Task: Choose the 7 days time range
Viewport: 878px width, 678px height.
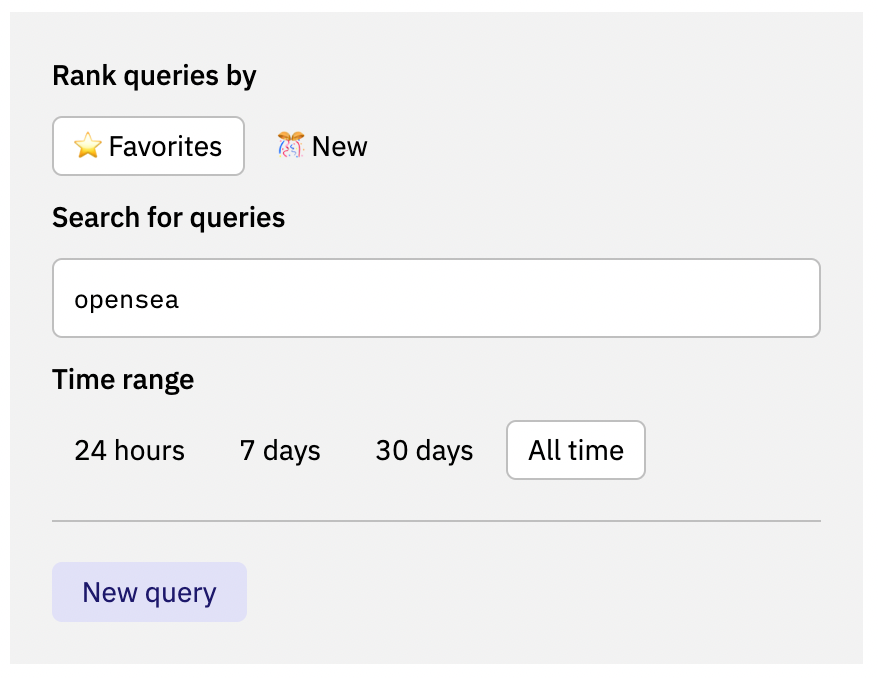Action: 280,451
